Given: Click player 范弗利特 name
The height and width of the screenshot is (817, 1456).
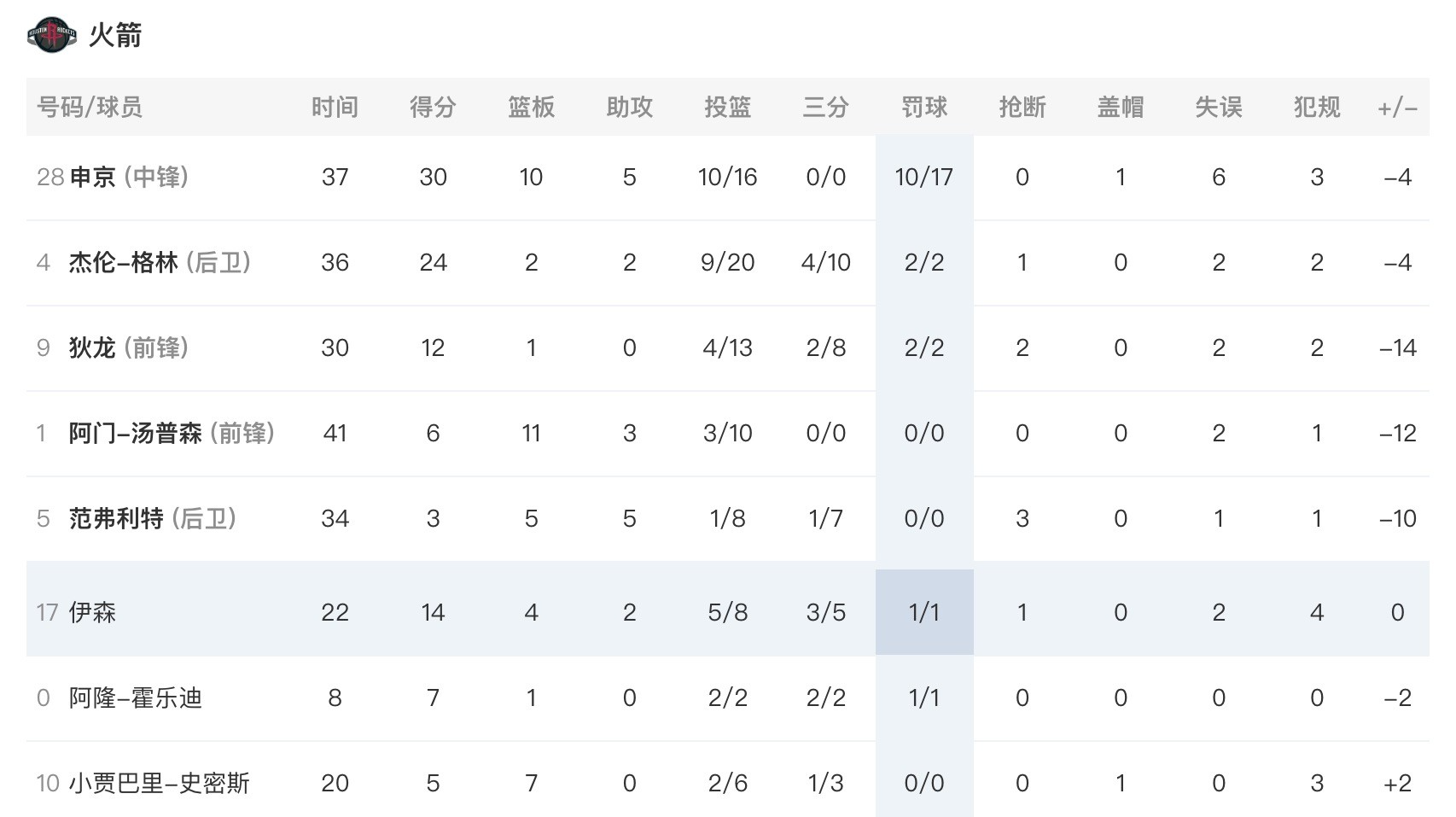Looking at the screenshot, I should (116, 518).
